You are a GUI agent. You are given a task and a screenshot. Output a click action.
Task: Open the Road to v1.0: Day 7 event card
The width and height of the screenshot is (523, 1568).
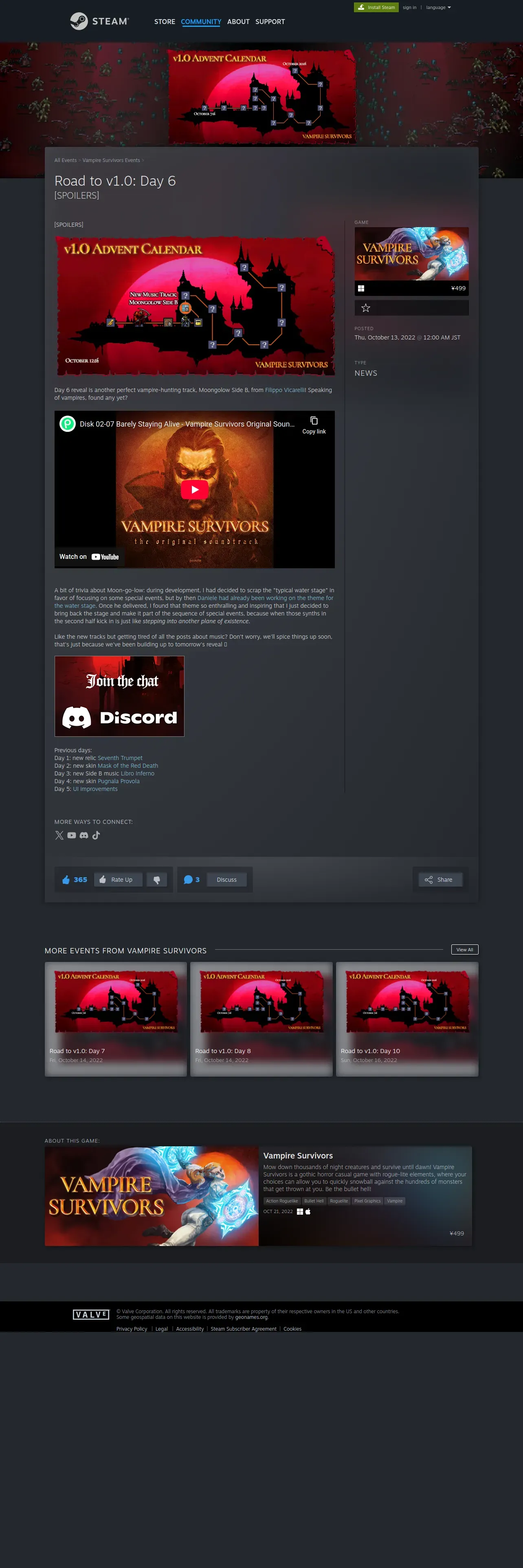pyautogui.click(x=116, y=1019)
